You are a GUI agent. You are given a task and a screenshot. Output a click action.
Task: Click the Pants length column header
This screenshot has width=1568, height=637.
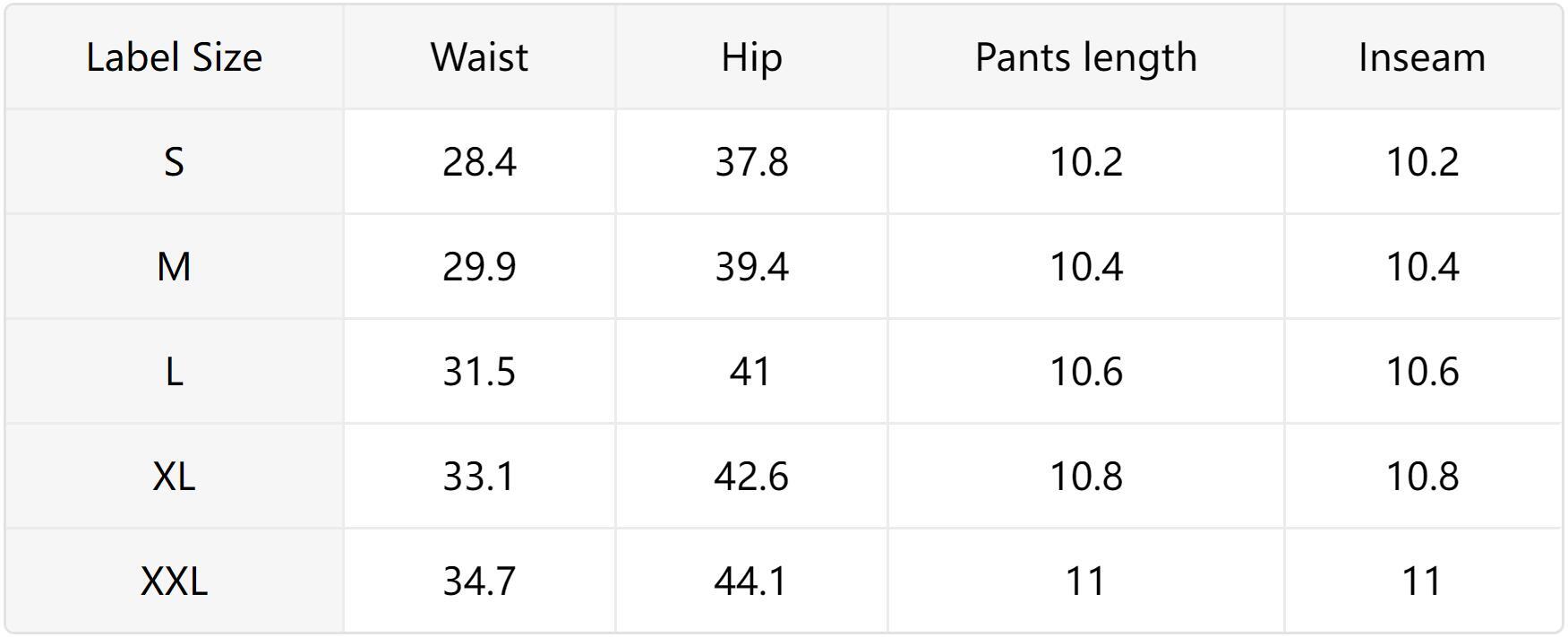click(1085, 57)
